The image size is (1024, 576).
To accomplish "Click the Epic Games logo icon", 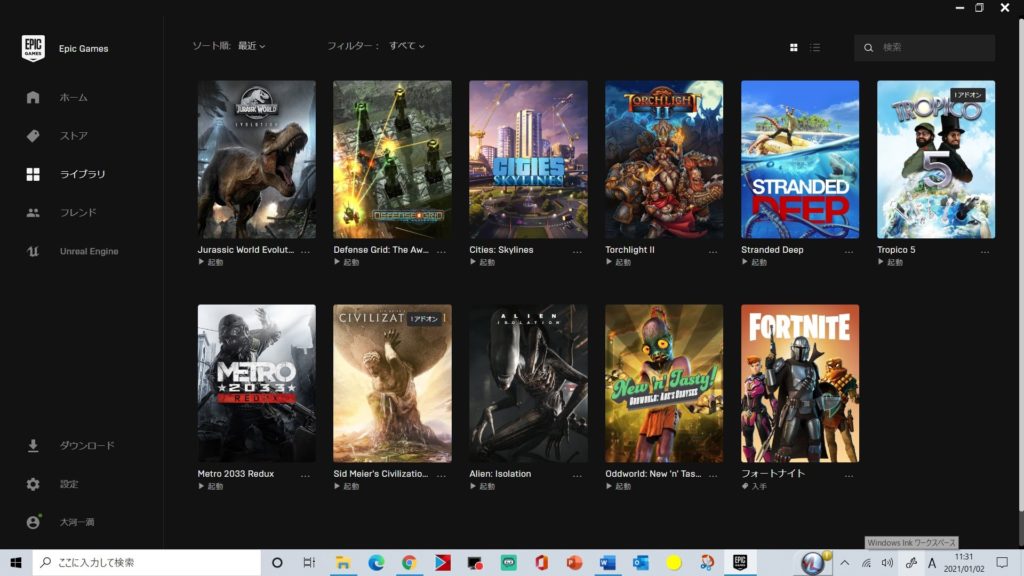I will pyautogui.click(x=33, y=48).
